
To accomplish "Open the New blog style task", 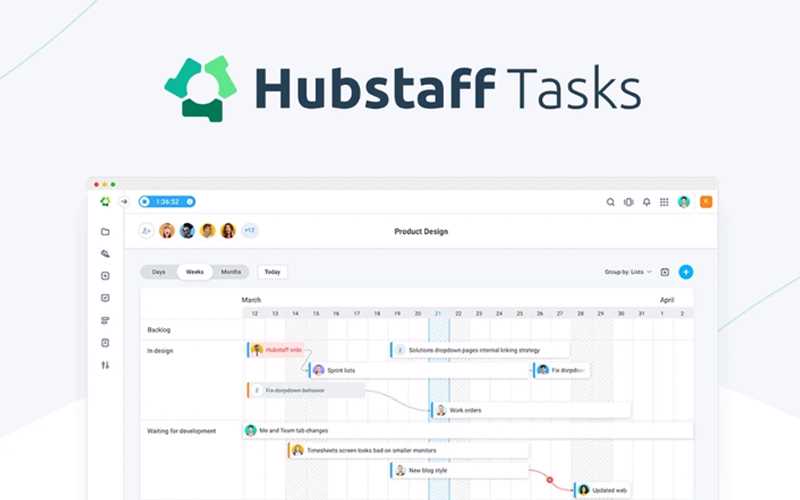I will [x=459, y=470].
